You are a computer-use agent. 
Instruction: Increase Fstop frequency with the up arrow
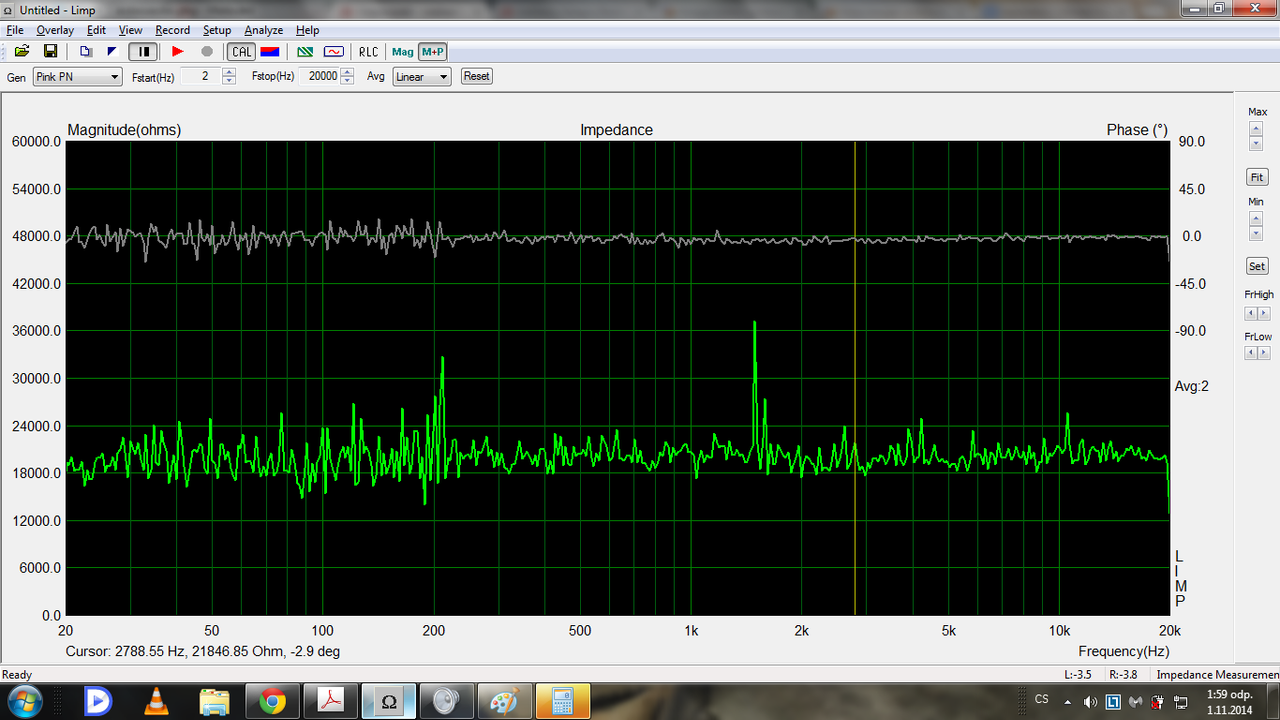coord(347,72)
